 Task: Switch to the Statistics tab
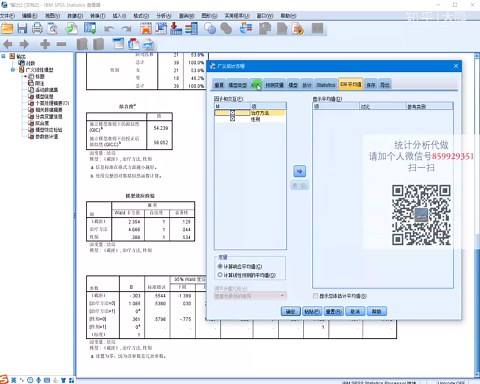[x=326, y=85]
